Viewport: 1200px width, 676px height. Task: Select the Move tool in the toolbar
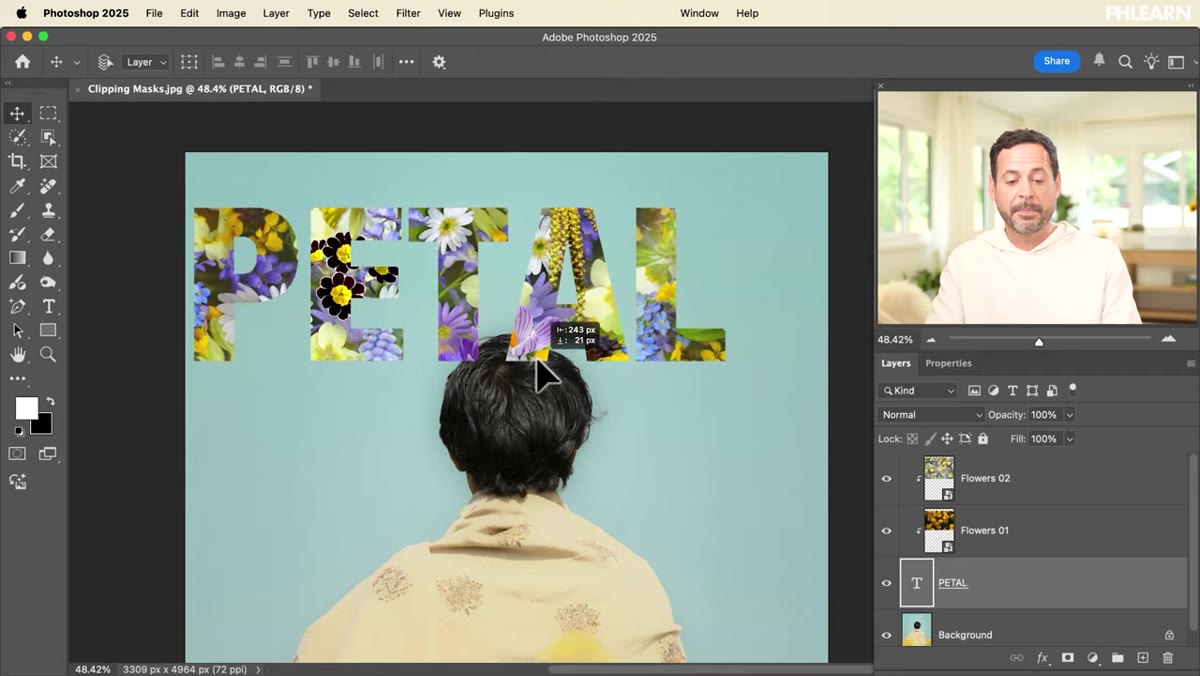(17, 113)
